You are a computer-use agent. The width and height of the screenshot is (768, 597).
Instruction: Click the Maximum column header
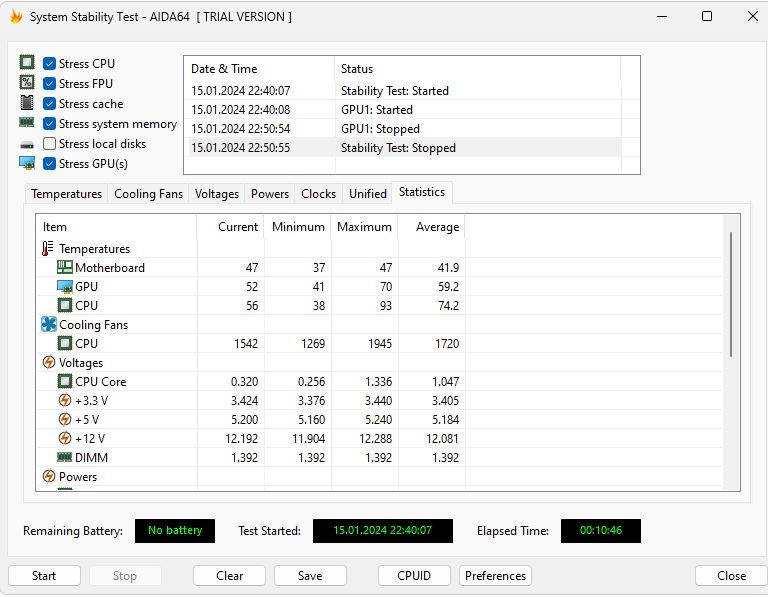(x=364, y=227)
